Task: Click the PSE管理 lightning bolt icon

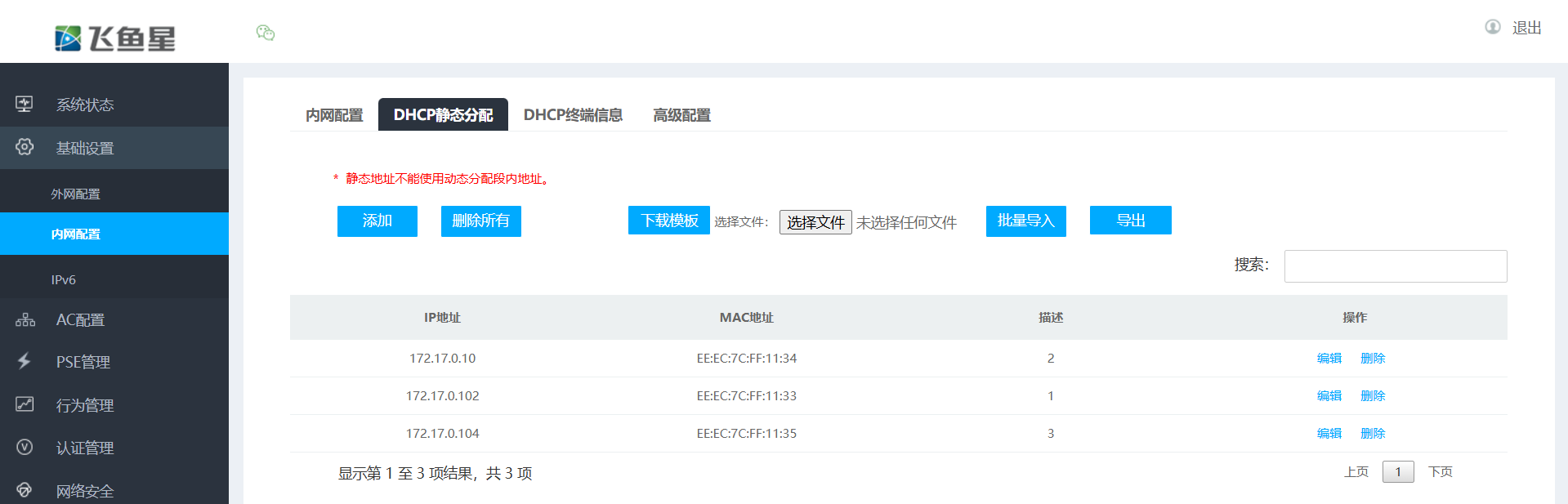Action: [x=25, y=361]
